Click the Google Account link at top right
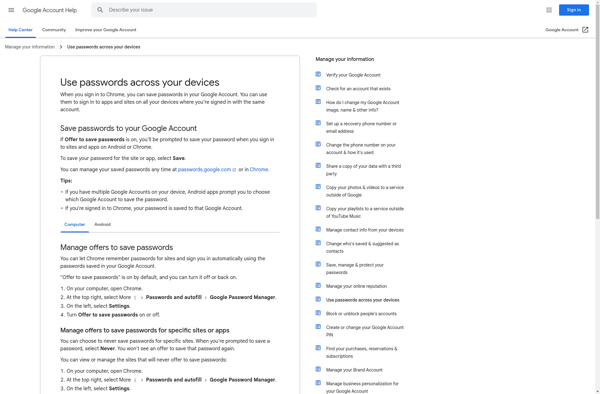The width and height of the screenshot is (600, 394). pyautogui.click(x=562, y=30)
